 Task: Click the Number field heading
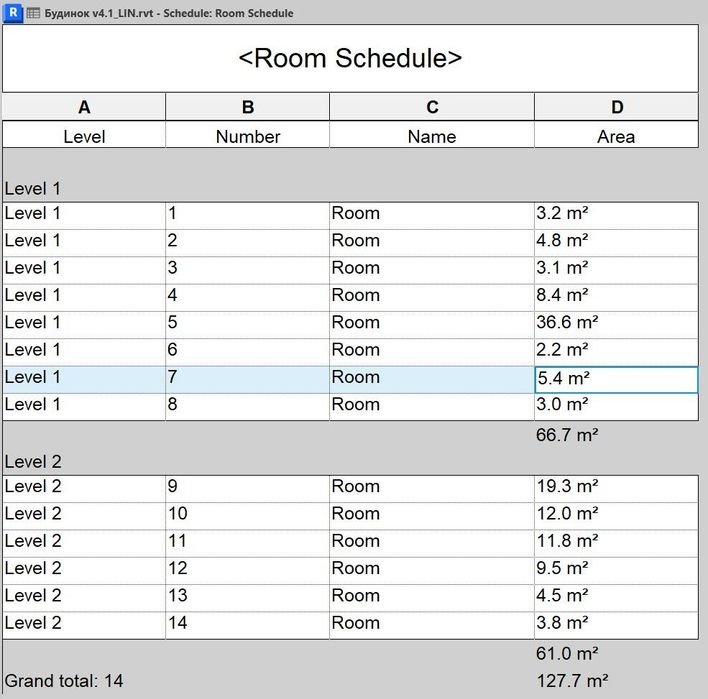(247, 136)
